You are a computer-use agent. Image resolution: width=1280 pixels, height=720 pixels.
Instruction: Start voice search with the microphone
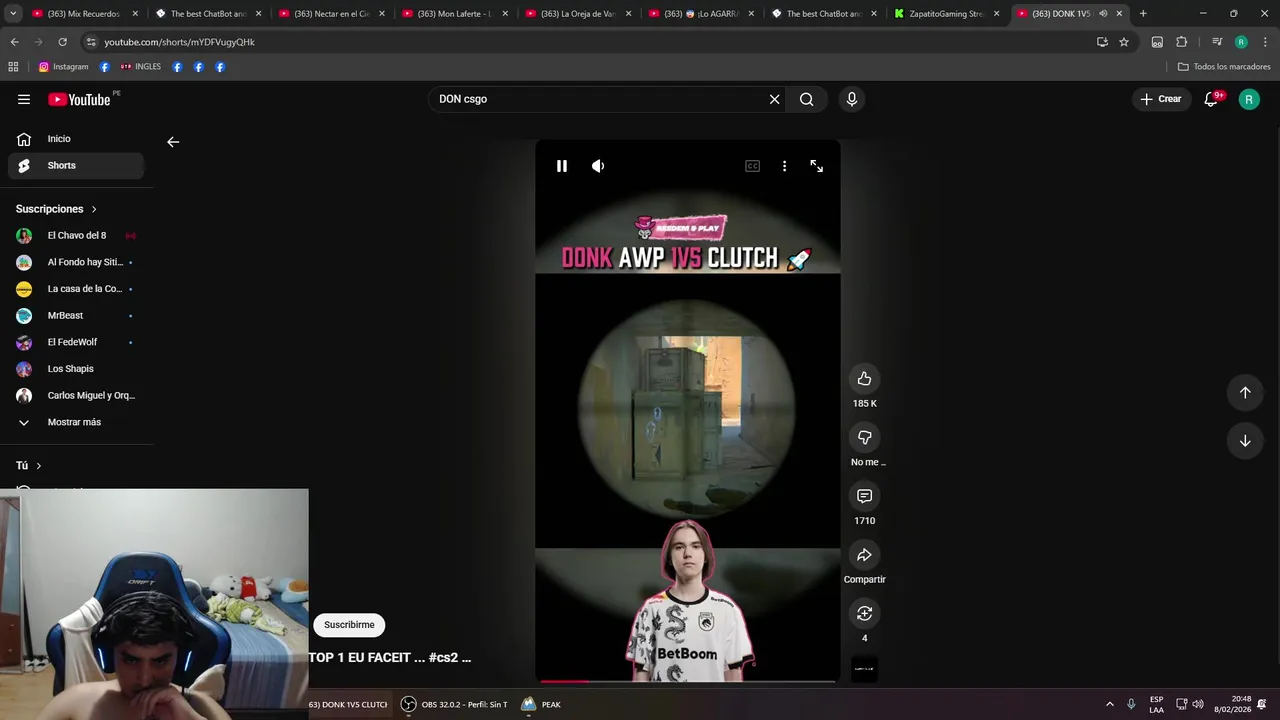[x=852, y=99]
